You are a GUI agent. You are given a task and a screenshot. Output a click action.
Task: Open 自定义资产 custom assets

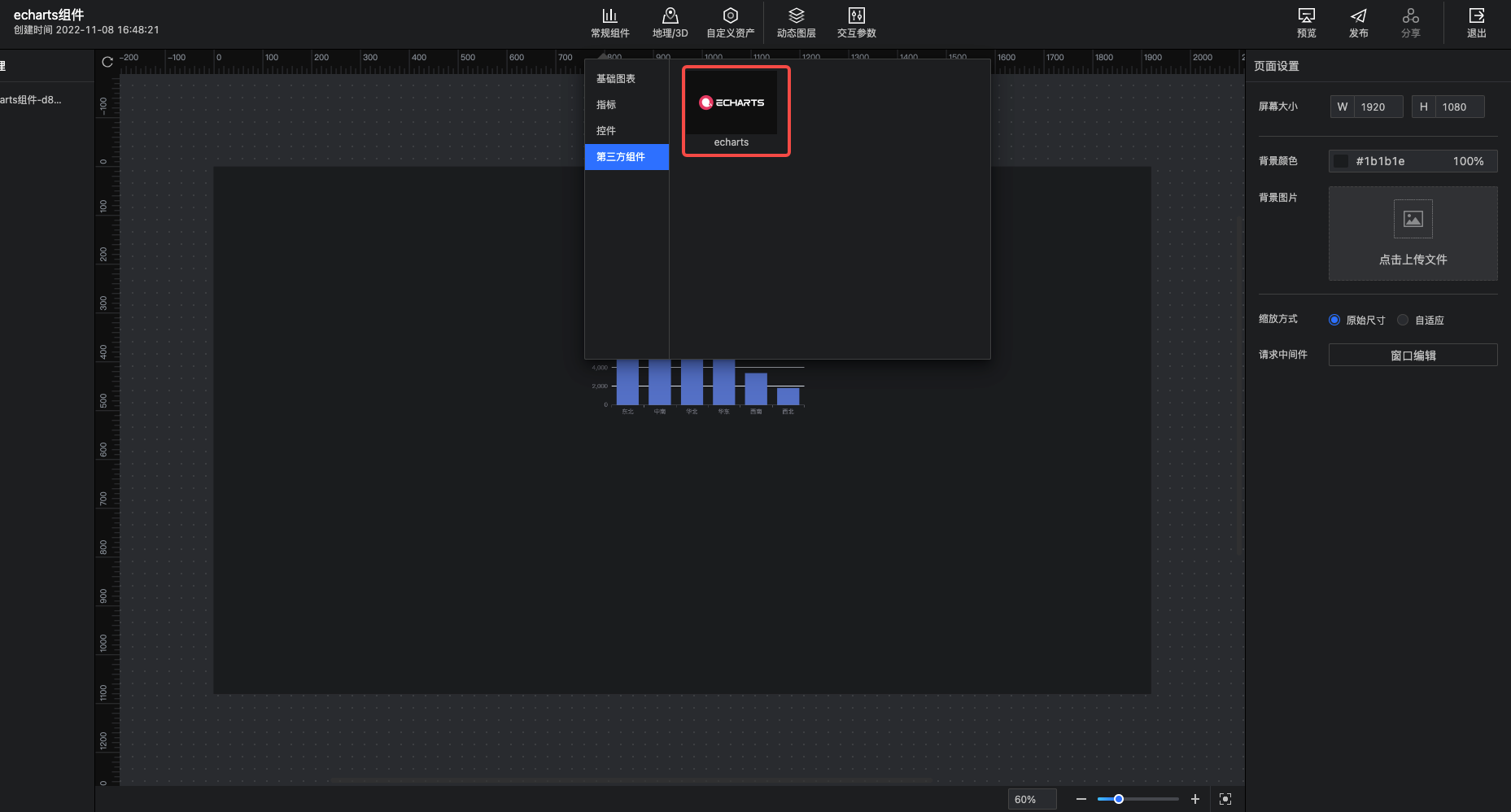[730, 22]
